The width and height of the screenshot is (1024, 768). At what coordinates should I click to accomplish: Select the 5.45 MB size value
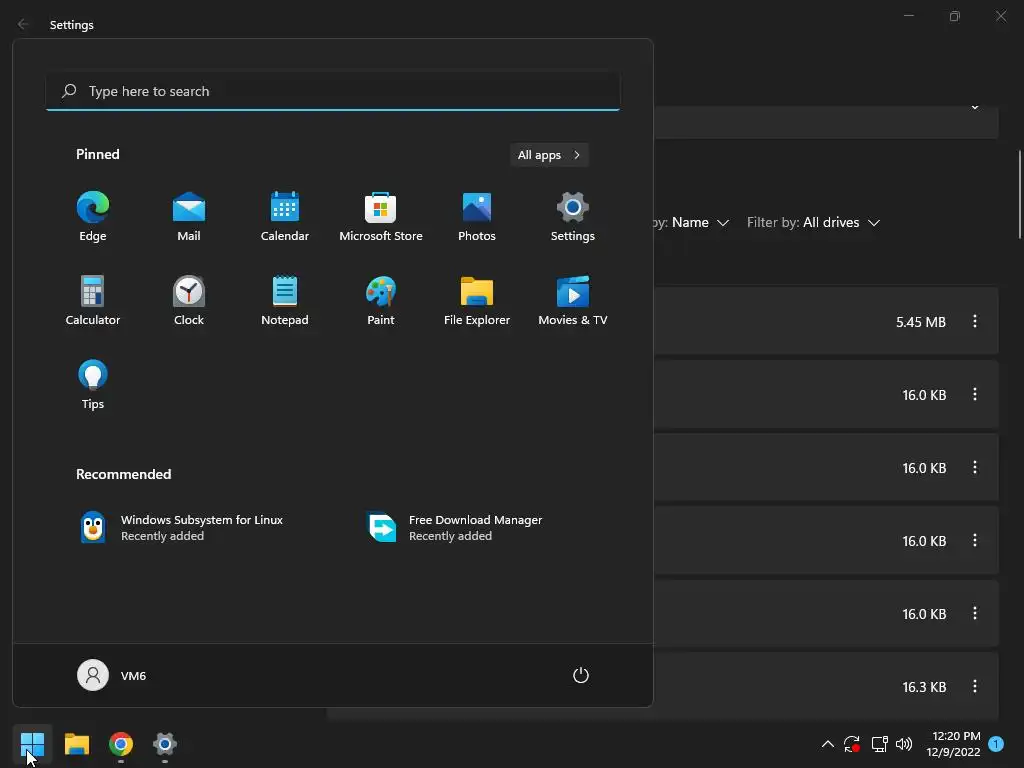point(921,322)
